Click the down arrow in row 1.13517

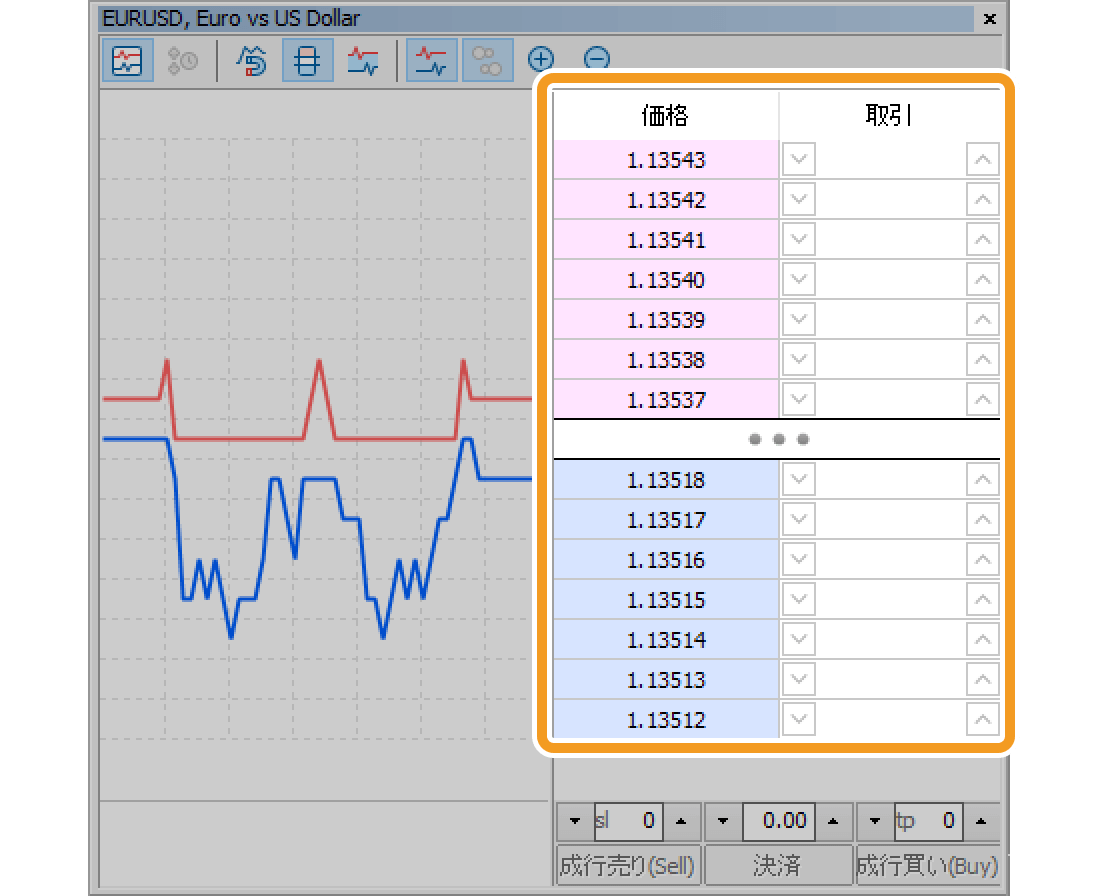point(798,519)
